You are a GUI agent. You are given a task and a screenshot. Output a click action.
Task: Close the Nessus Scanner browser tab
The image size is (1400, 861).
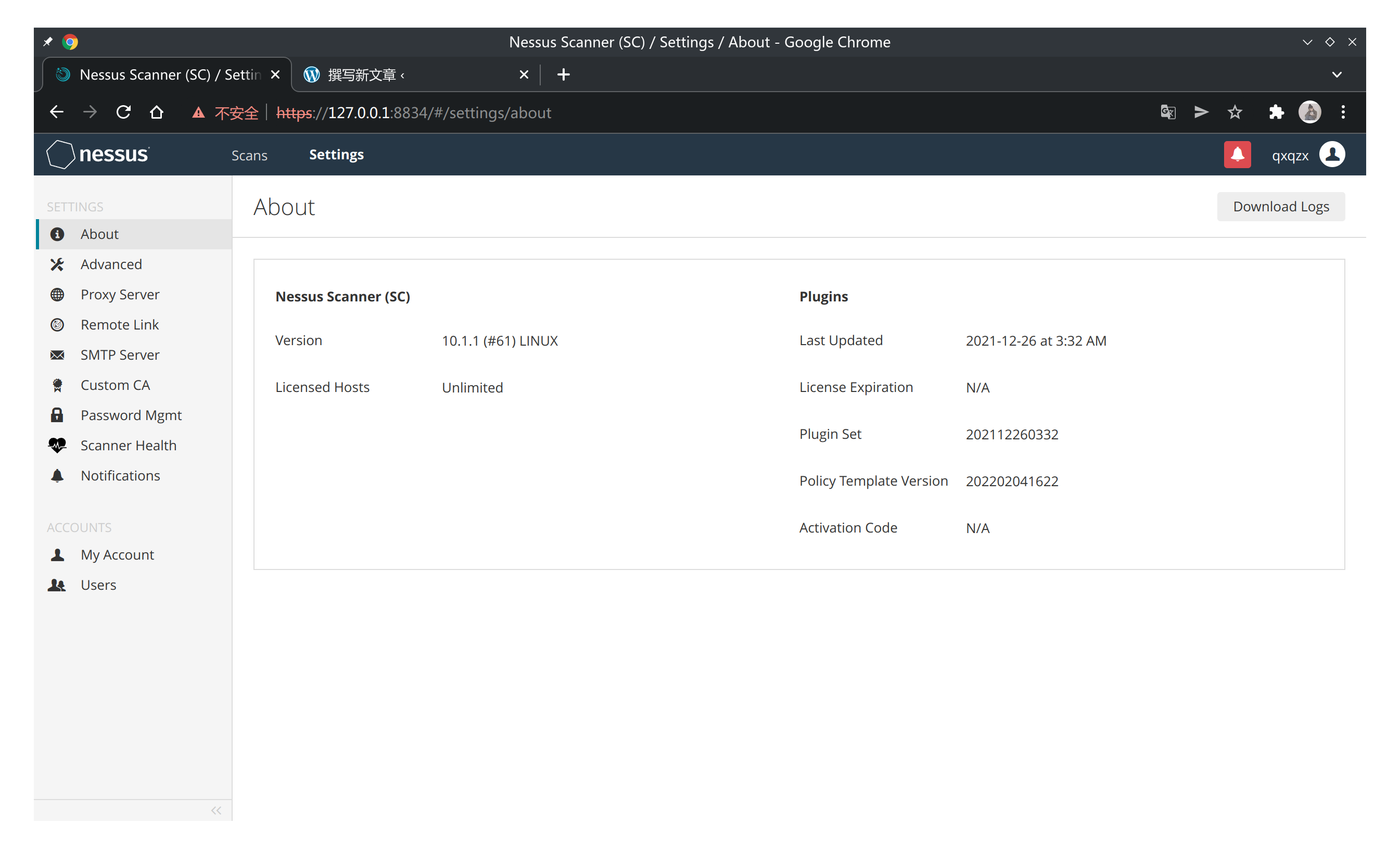coord(275,74)
